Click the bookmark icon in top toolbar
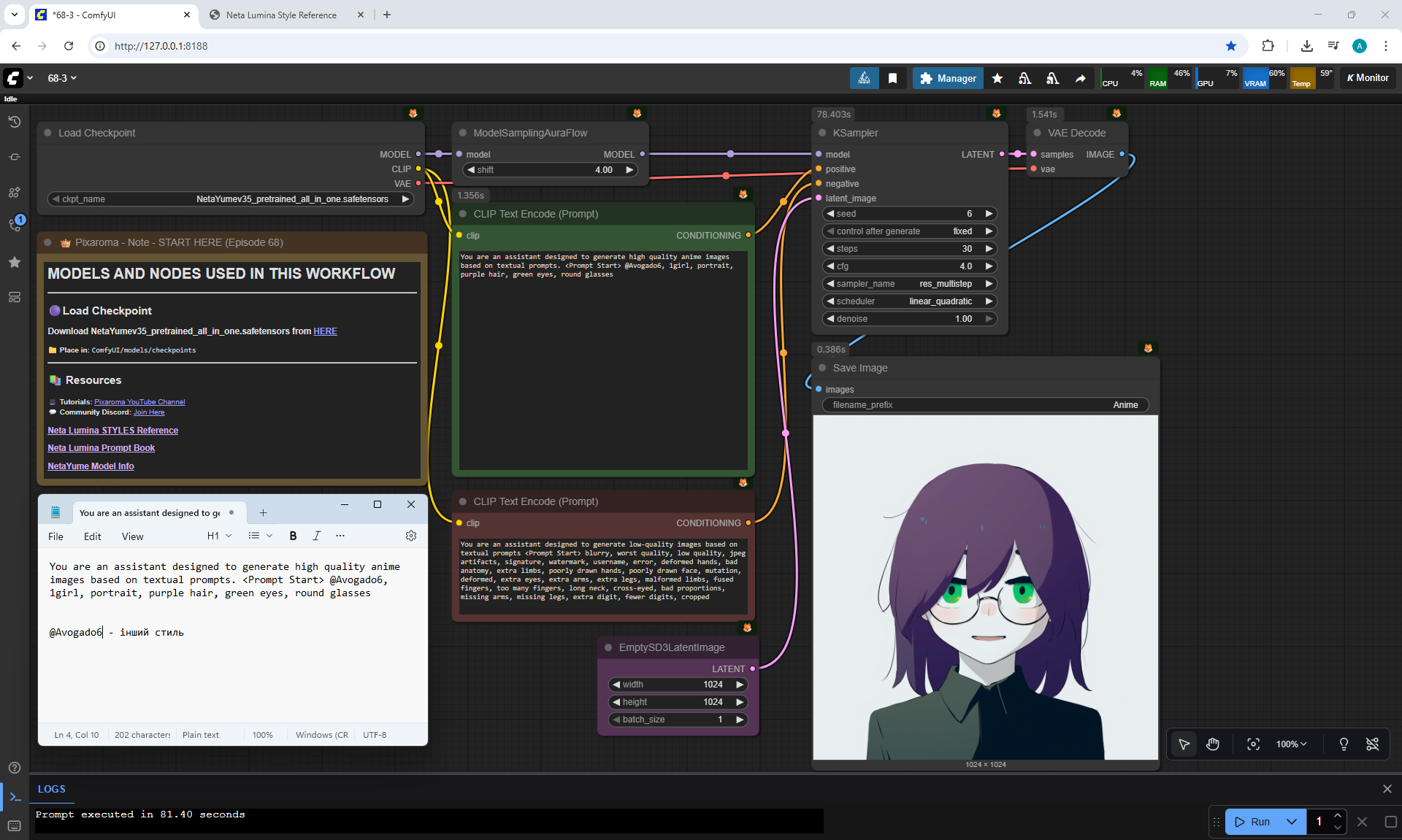This screenshot has width=1402, height=840. point(892,78)
